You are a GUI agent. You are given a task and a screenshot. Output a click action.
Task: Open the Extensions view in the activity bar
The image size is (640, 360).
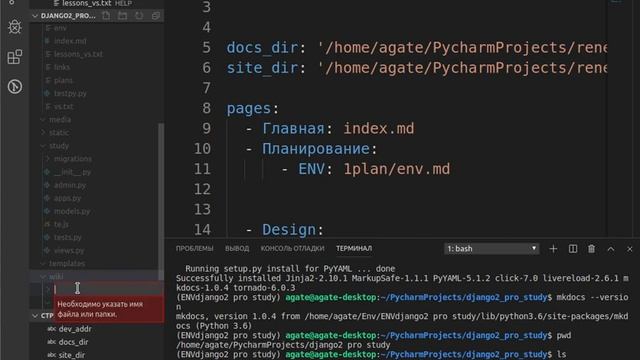pos(15,57)
